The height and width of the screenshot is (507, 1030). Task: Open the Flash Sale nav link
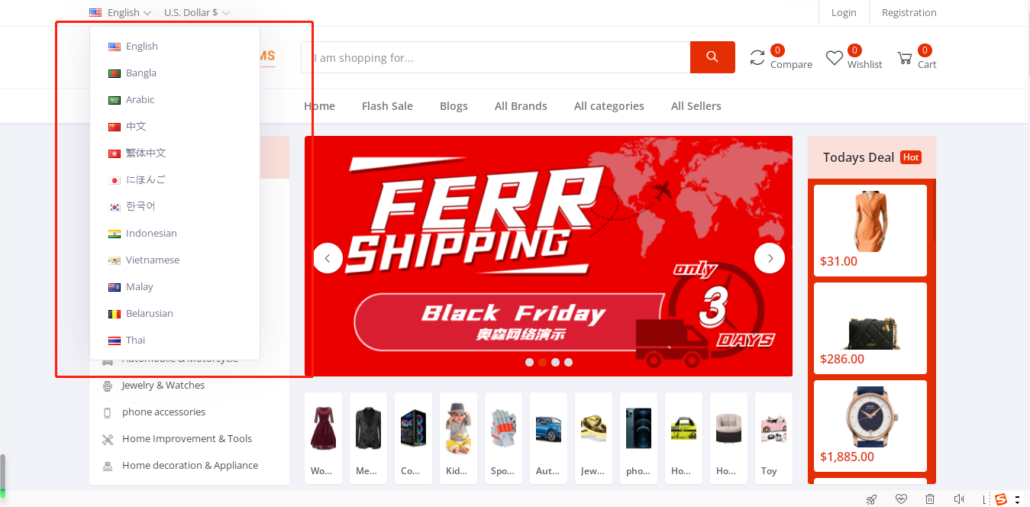(x=387, y=106)
